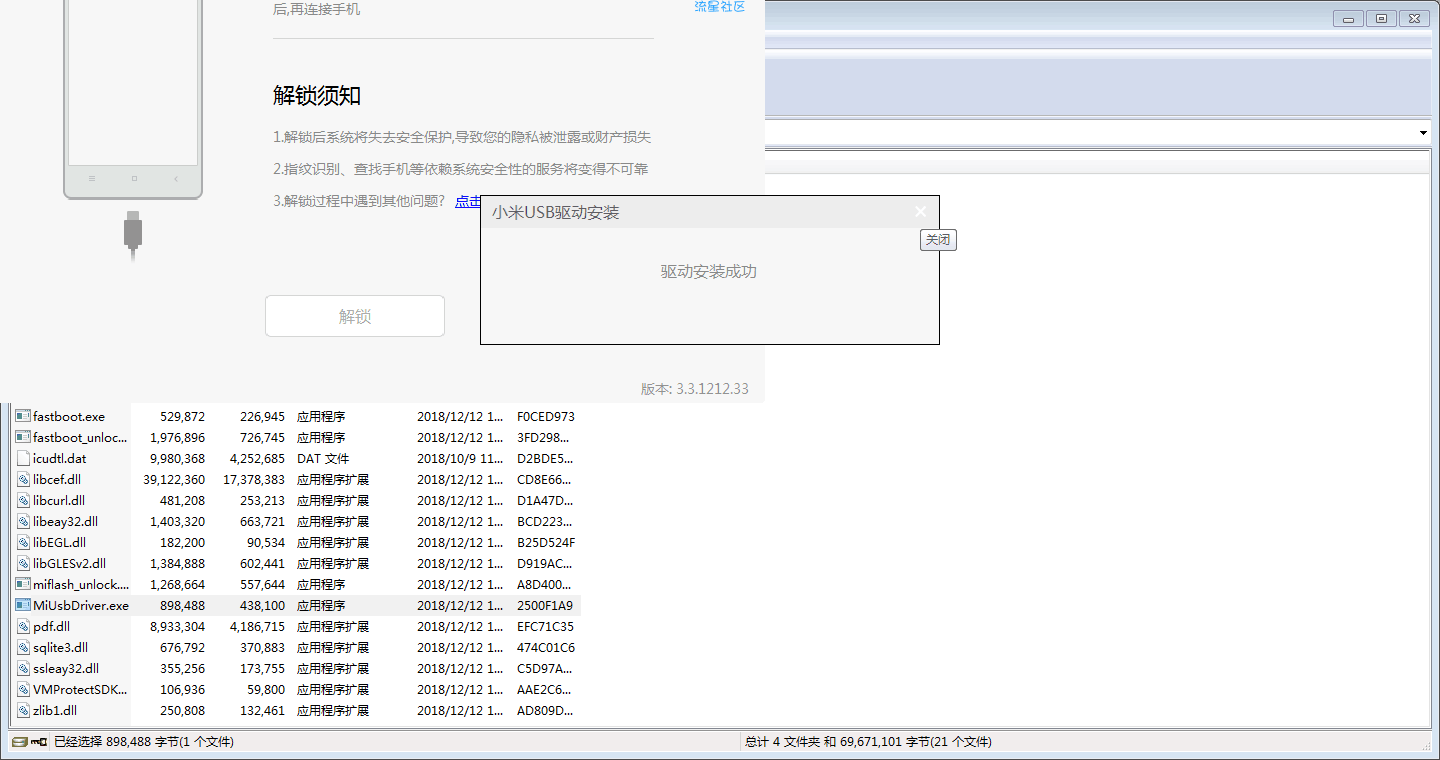Click the 小米USB驱动安装 dialog title
The height and width of the screenshot is (760, 1440).
coord(556,213)
